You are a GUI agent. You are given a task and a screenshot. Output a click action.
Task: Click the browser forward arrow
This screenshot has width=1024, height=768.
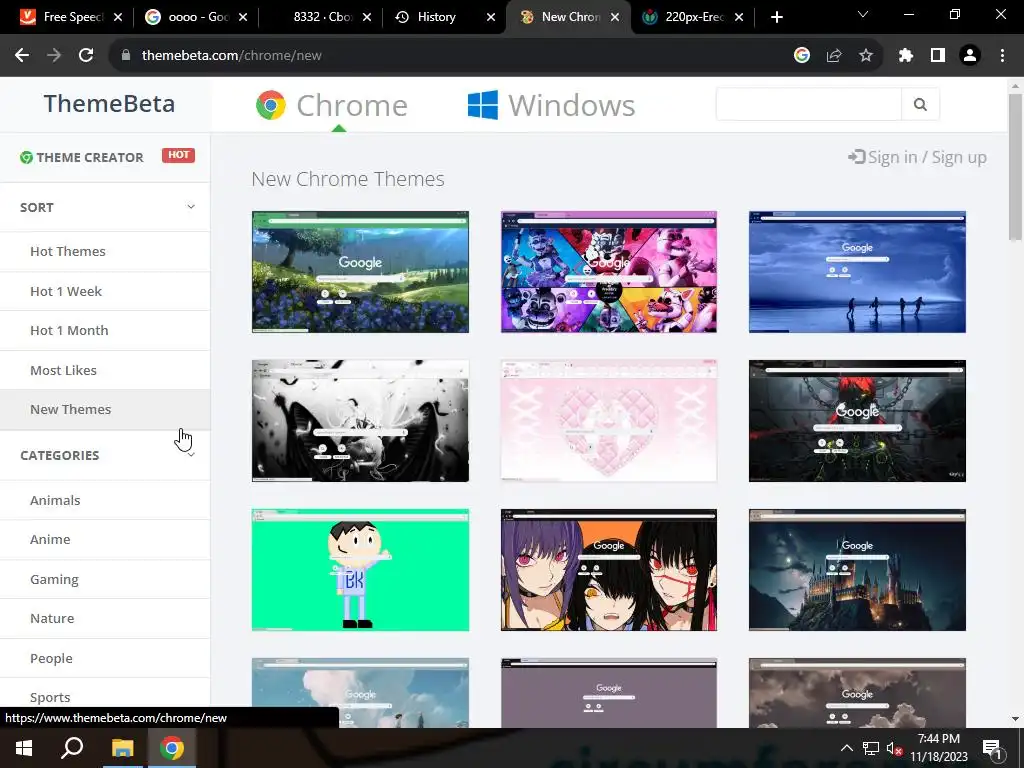[x=54, y=56]
